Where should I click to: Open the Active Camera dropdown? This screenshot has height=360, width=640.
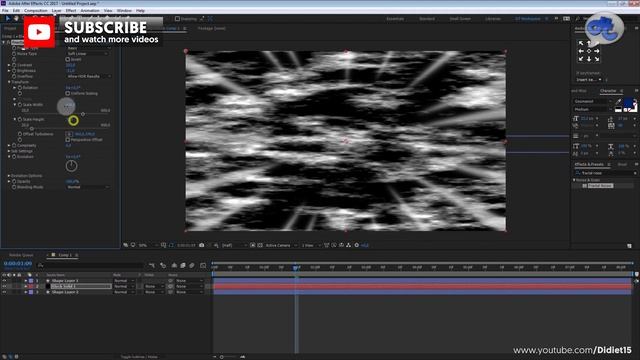tap(281, 245)
